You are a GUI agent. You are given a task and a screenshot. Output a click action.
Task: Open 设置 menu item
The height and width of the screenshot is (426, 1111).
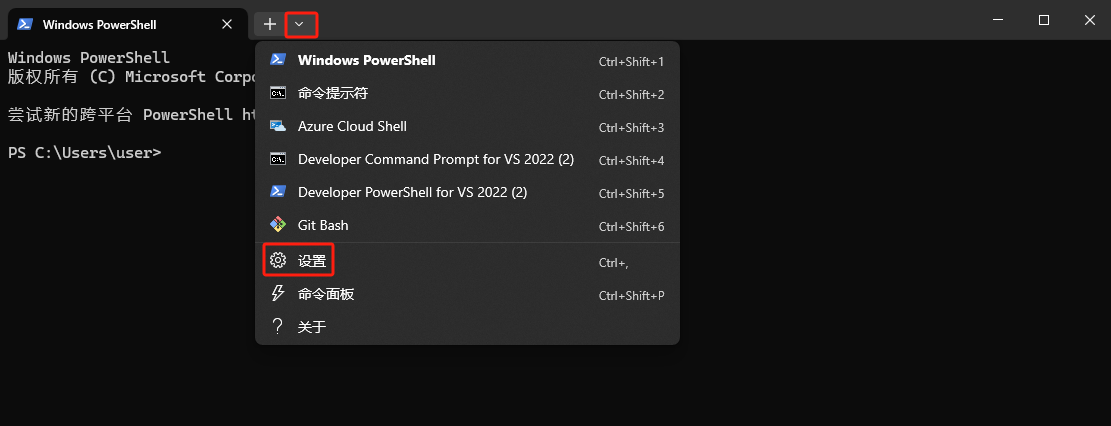coord(312,261)
